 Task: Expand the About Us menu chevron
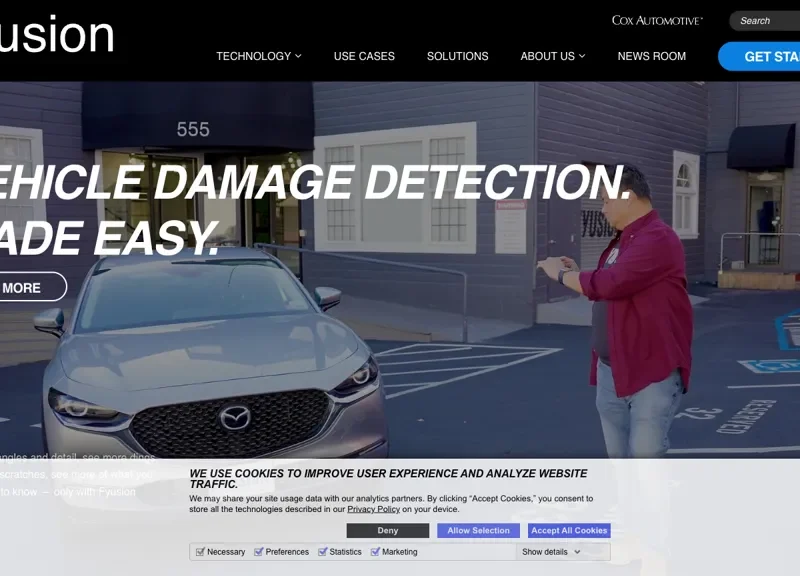(582, 56)
